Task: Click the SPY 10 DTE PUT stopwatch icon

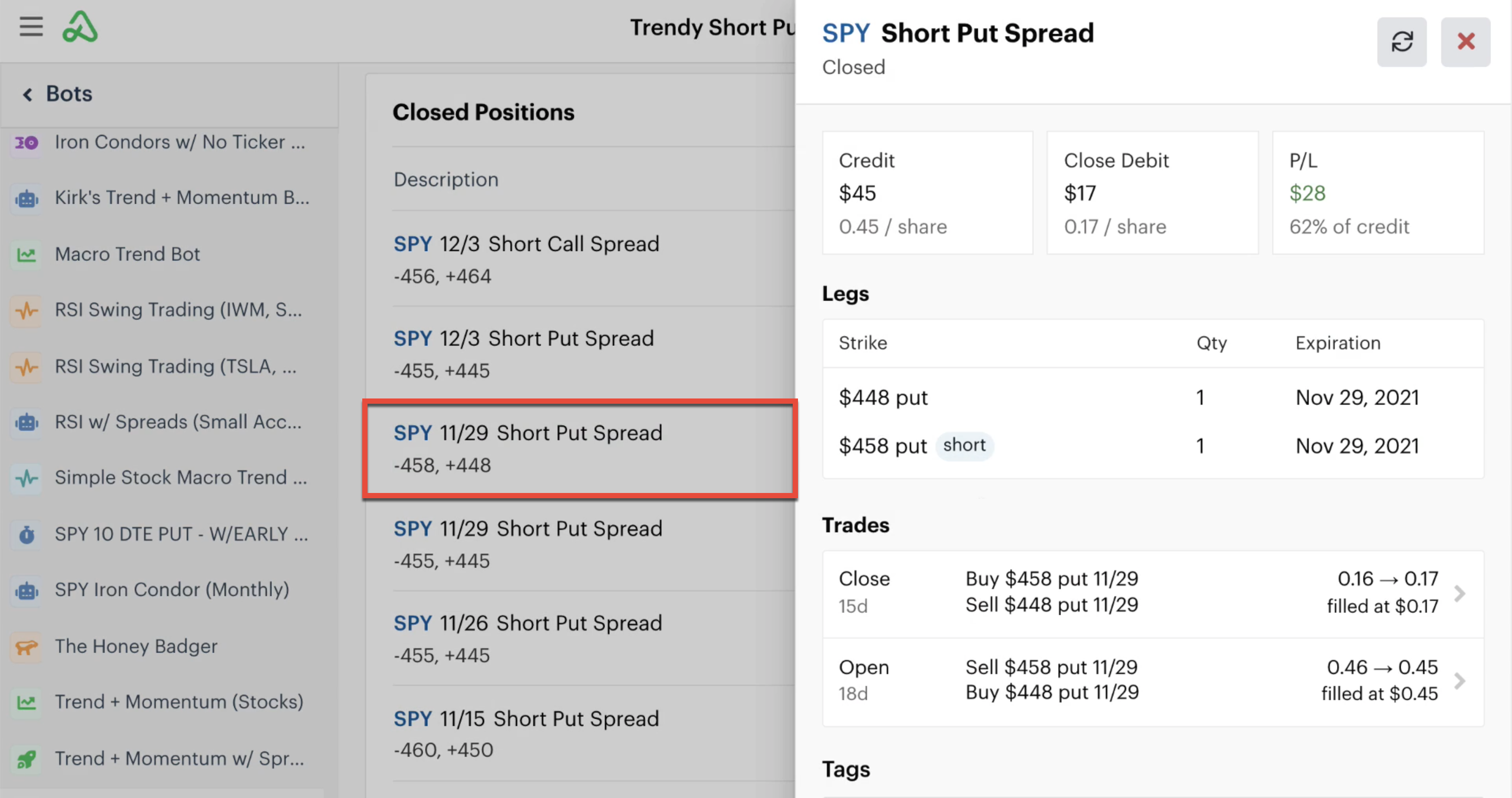Action: point(26,534)
